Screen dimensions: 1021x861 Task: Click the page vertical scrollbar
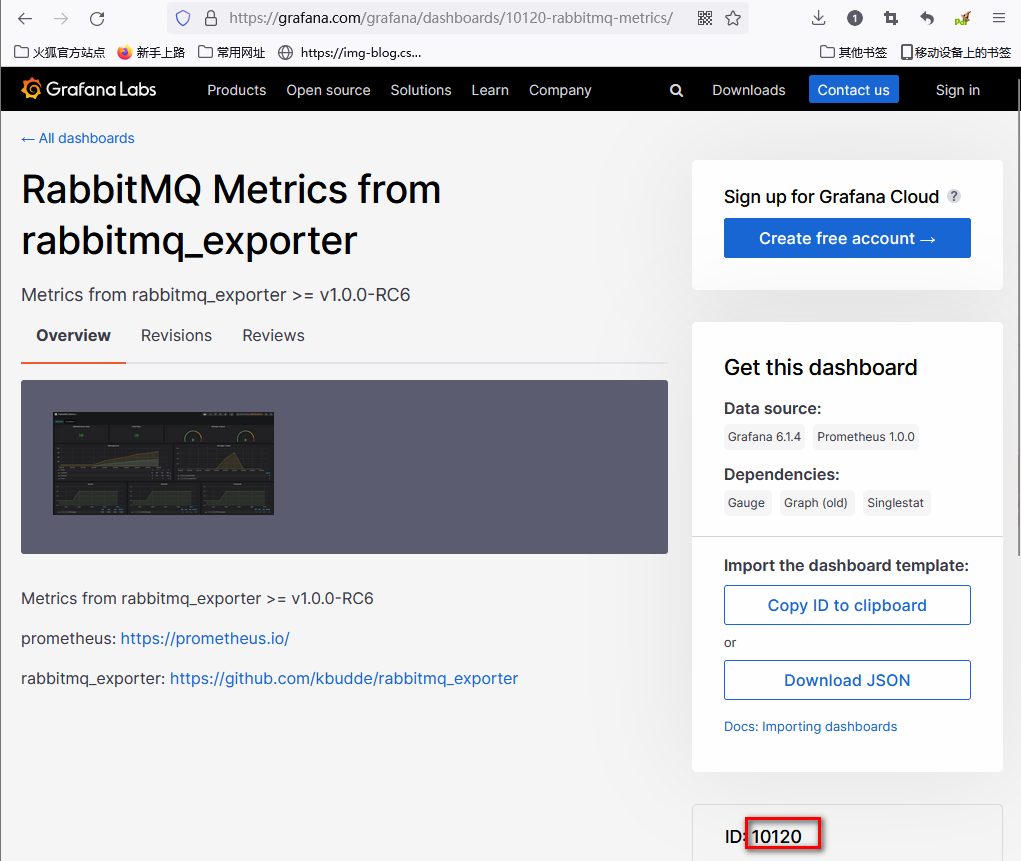1018,318
